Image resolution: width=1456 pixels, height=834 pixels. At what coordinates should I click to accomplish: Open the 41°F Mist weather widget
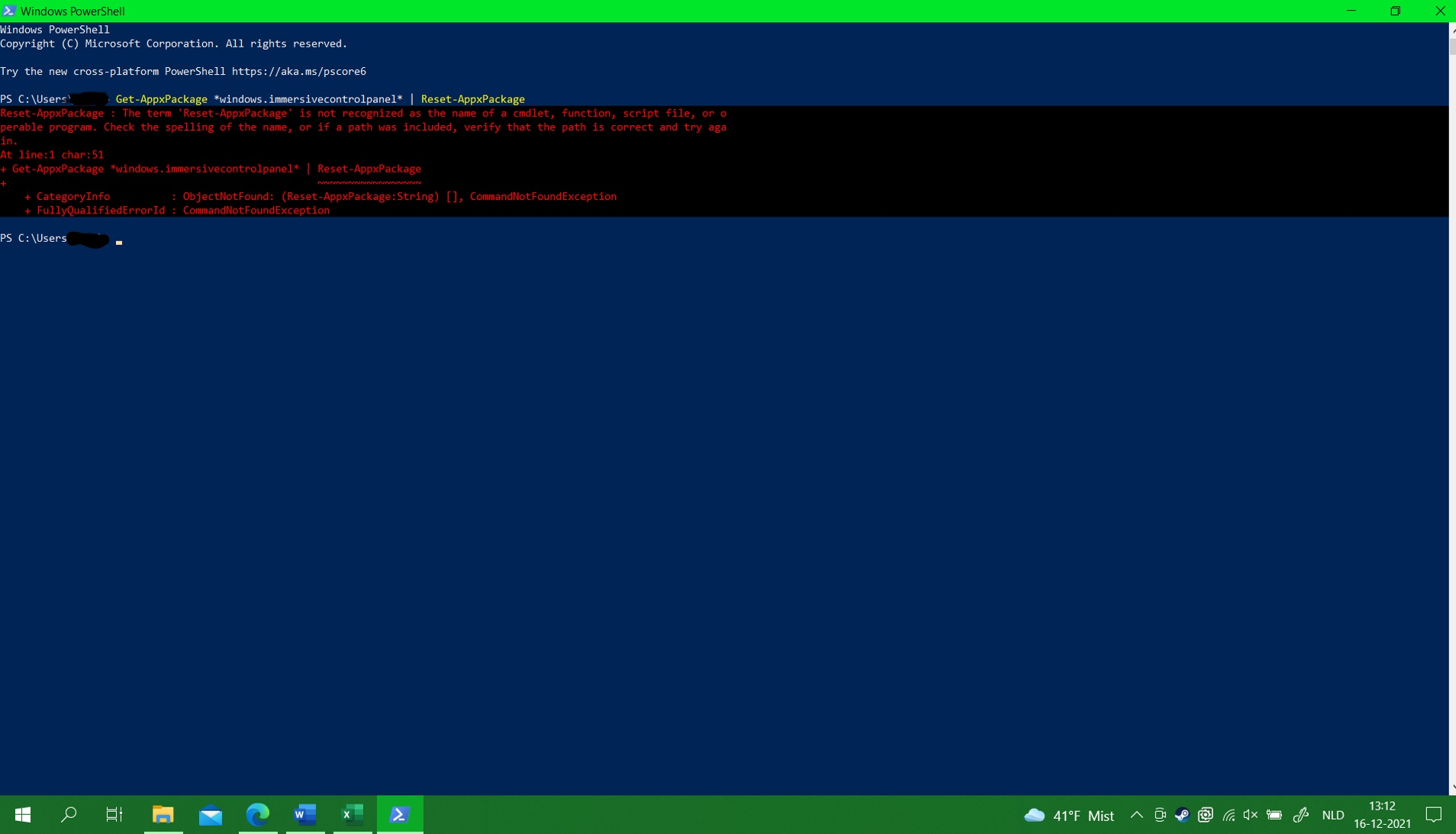click(x=1068, y=816)
